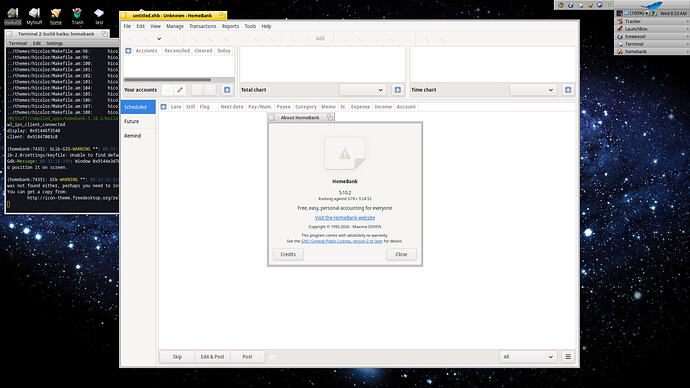Open the Transactions menu

(x=202, y=26)
